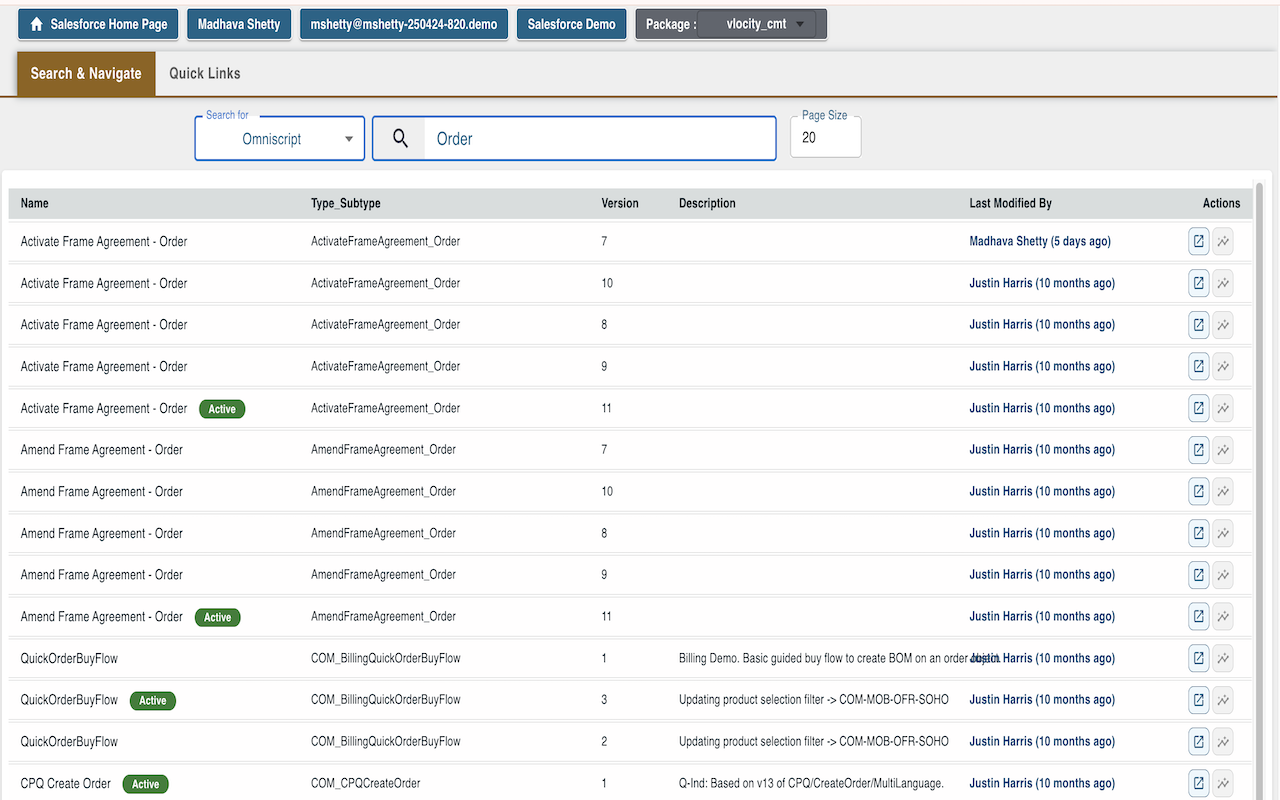The width and height of the screenshot is (1280, 800).
Task: Click the Type_Subtype column header
Action: [346, 203]
